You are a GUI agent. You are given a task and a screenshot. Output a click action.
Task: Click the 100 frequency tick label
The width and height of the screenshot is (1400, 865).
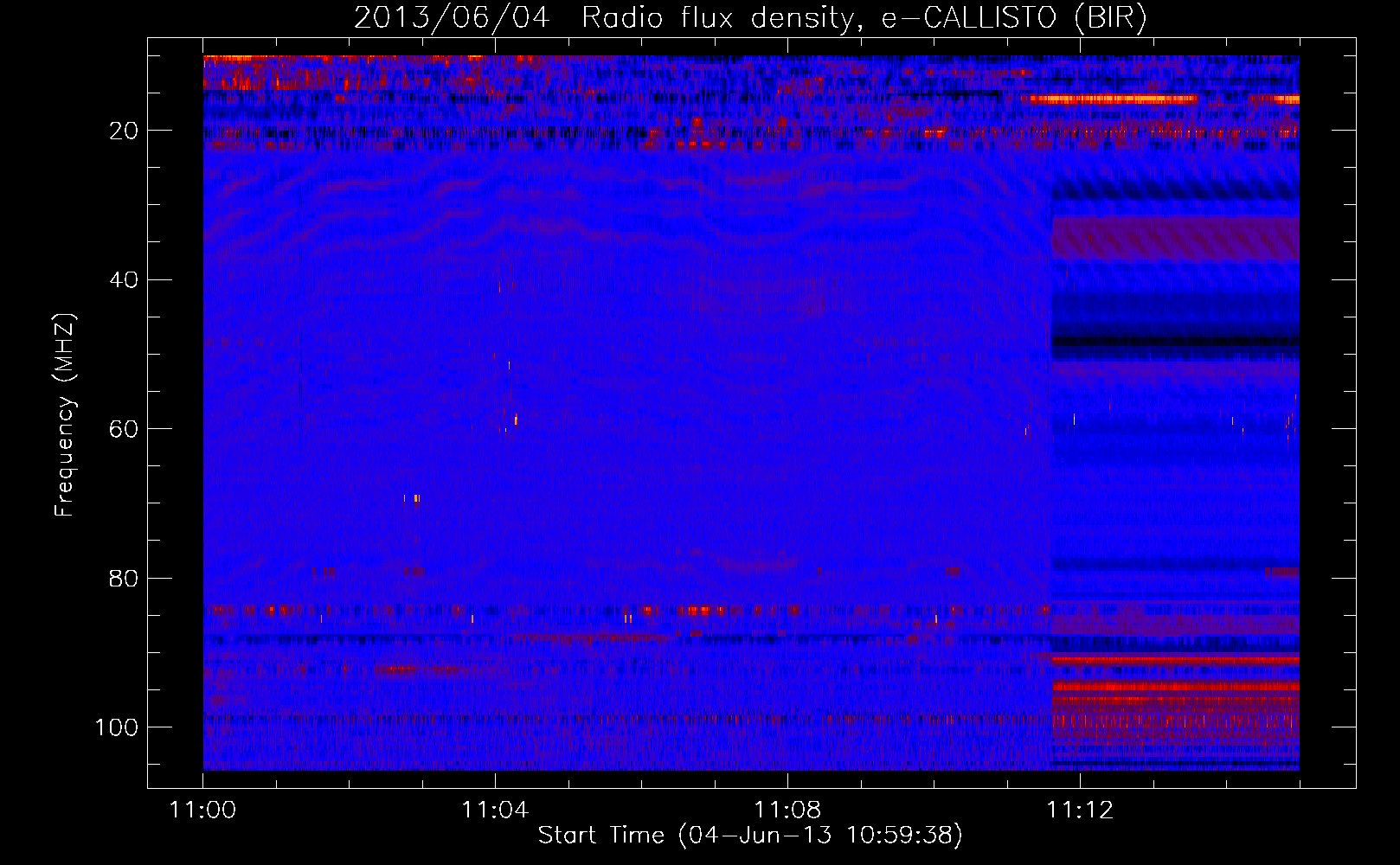pyautogui.click(x=117, y=727)
